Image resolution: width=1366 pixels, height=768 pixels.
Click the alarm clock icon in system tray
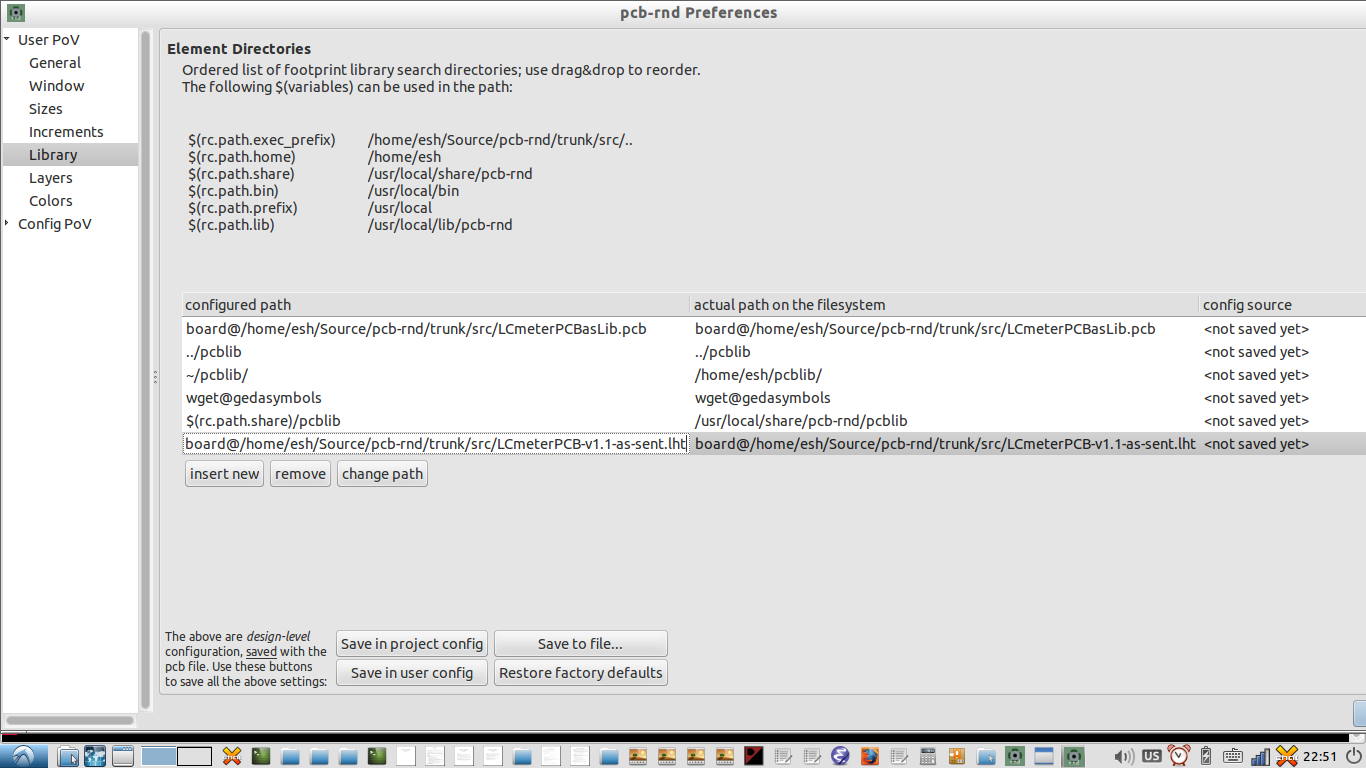pyautogui.click(x=1179, y=756)
